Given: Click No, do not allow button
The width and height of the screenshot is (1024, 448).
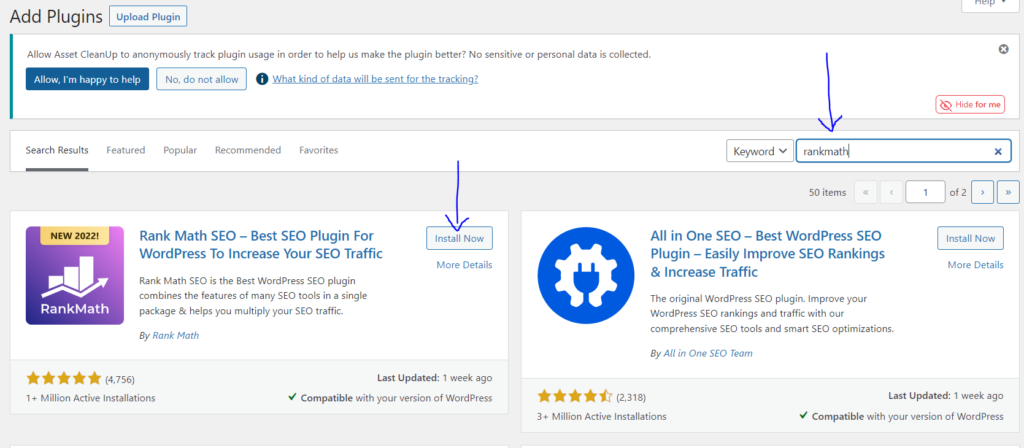Looking at the screenshot, I should (x=202, y=79).
